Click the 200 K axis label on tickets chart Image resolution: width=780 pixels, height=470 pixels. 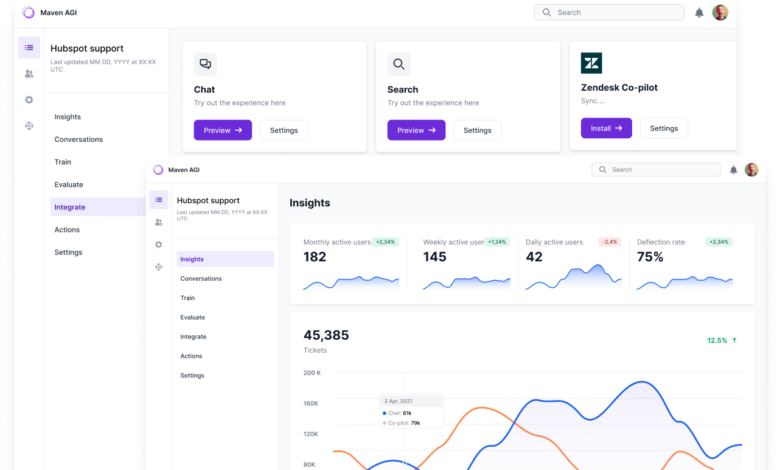click(312, 373)
